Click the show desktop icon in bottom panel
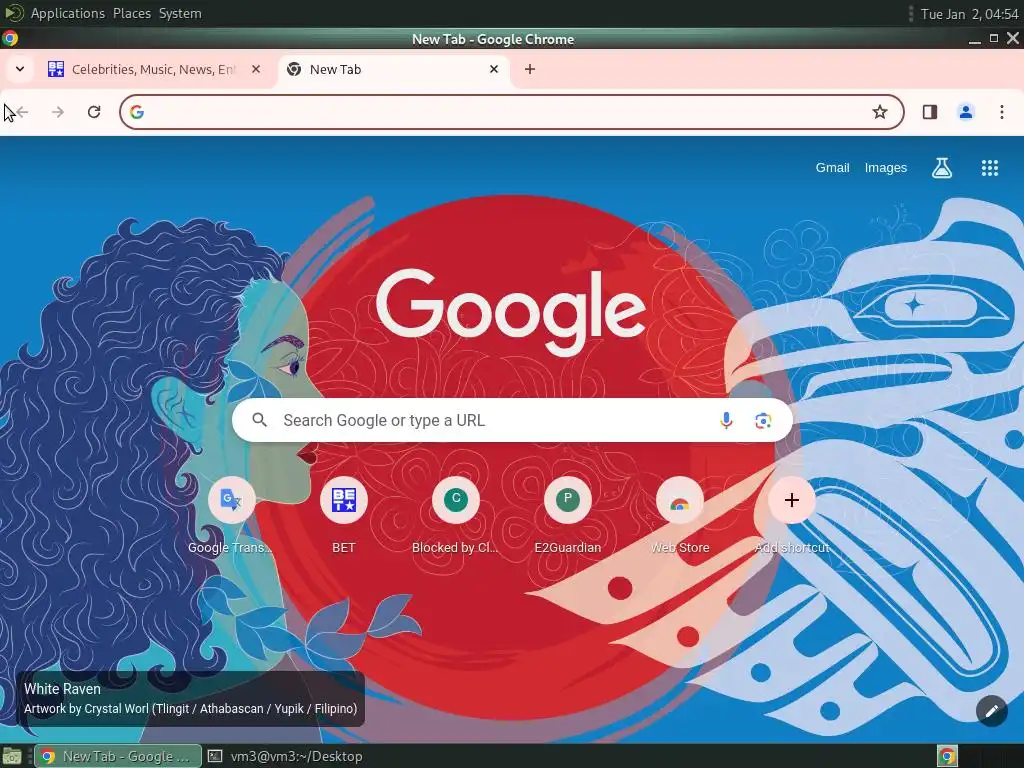The height and width of the screenshot is (768, 1024). click(12, 756)
